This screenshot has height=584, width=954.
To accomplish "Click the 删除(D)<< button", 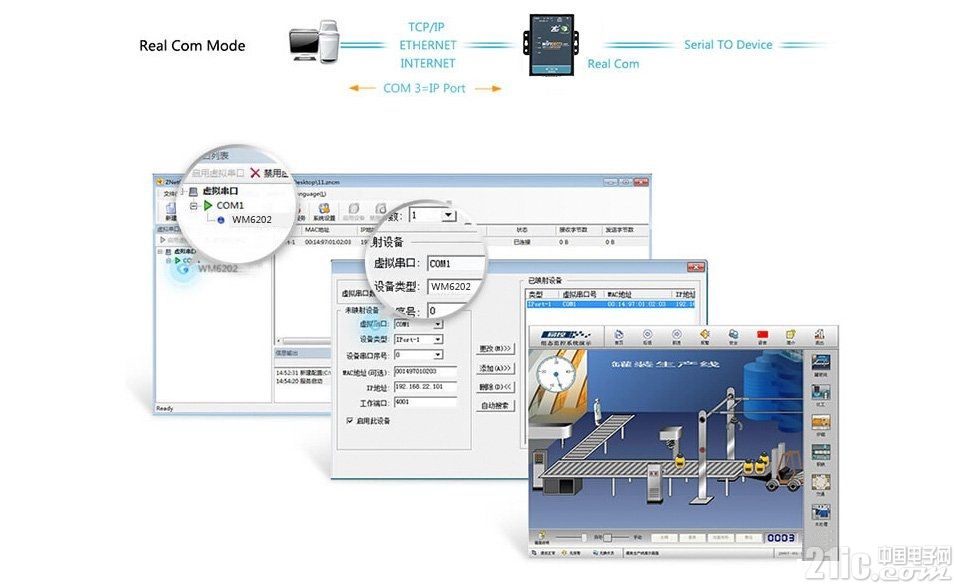I will click(495, 387).
